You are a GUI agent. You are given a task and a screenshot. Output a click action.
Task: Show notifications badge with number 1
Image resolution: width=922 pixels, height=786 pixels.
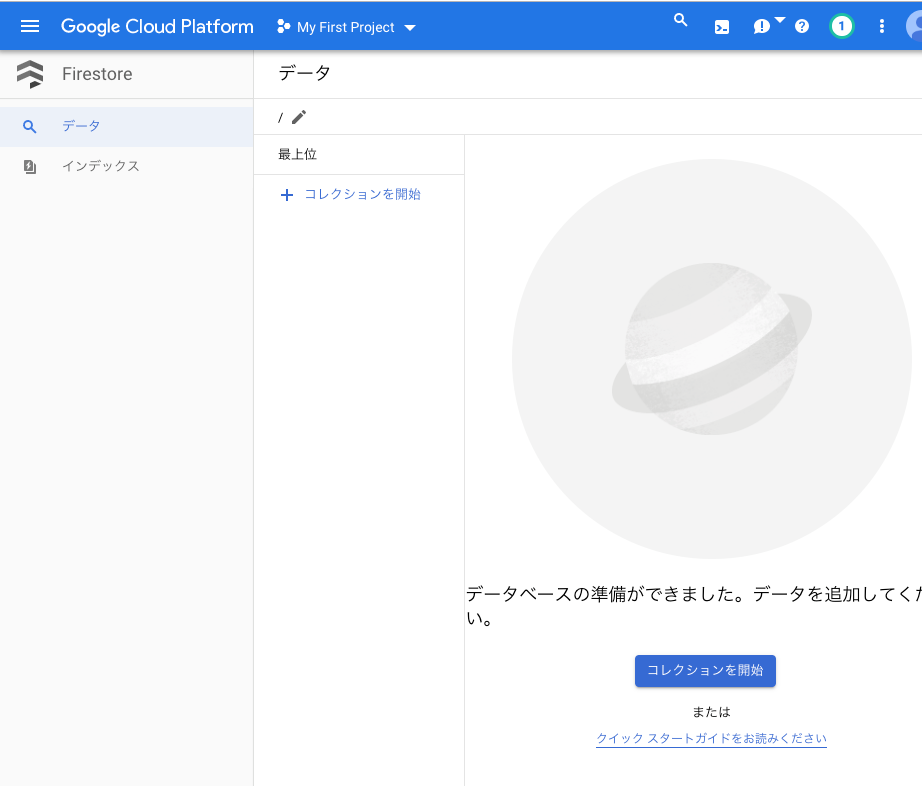click(841, 26)
